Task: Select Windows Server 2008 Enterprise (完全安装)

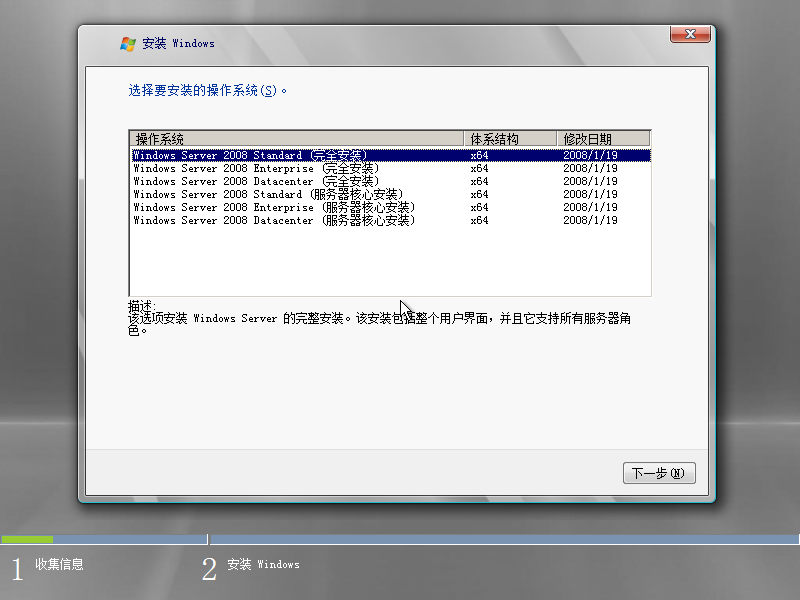Action: [x=250, y=168]
